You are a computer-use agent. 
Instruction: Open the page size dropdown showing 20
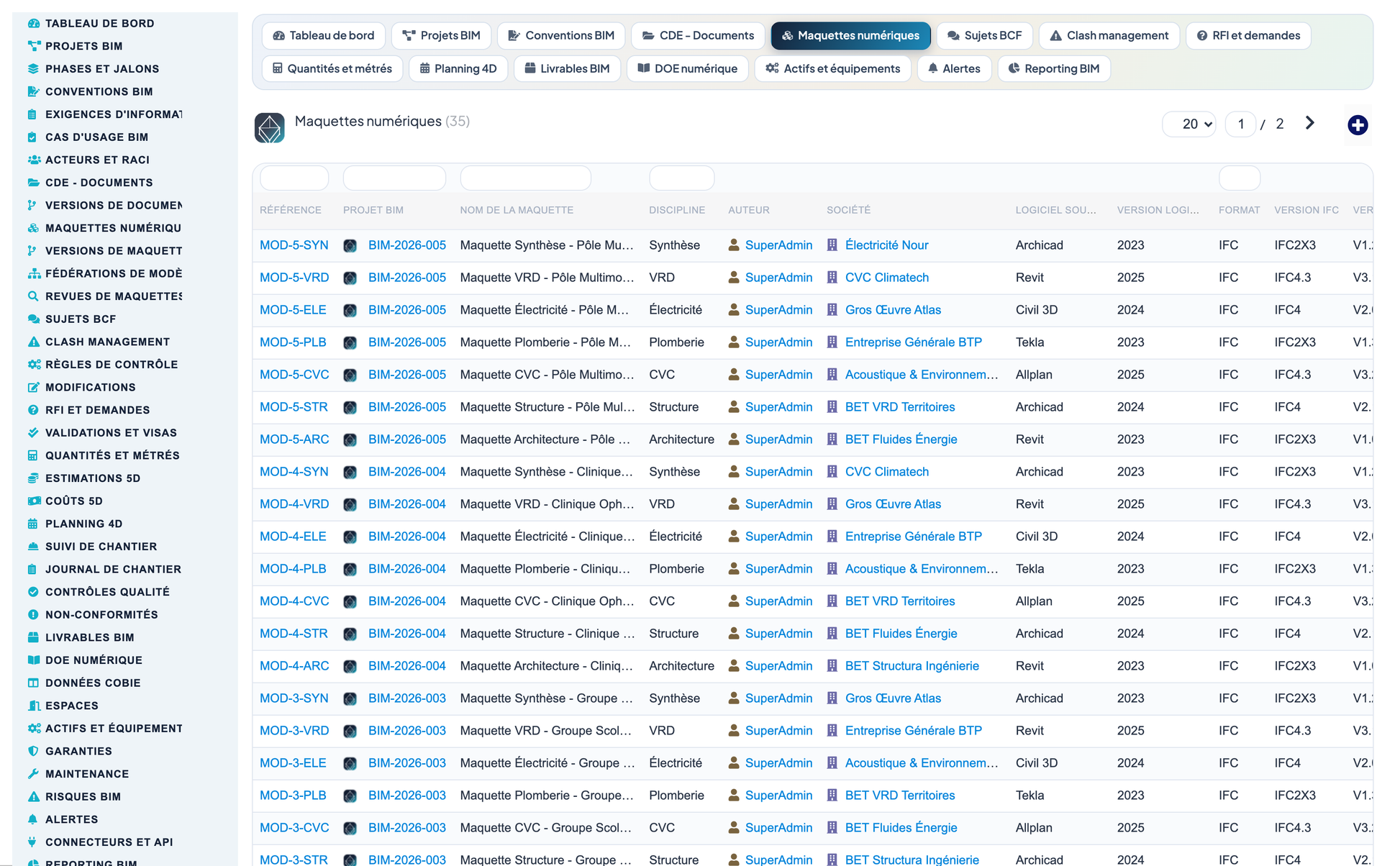pyautogui.click(x=1190, y=124)
